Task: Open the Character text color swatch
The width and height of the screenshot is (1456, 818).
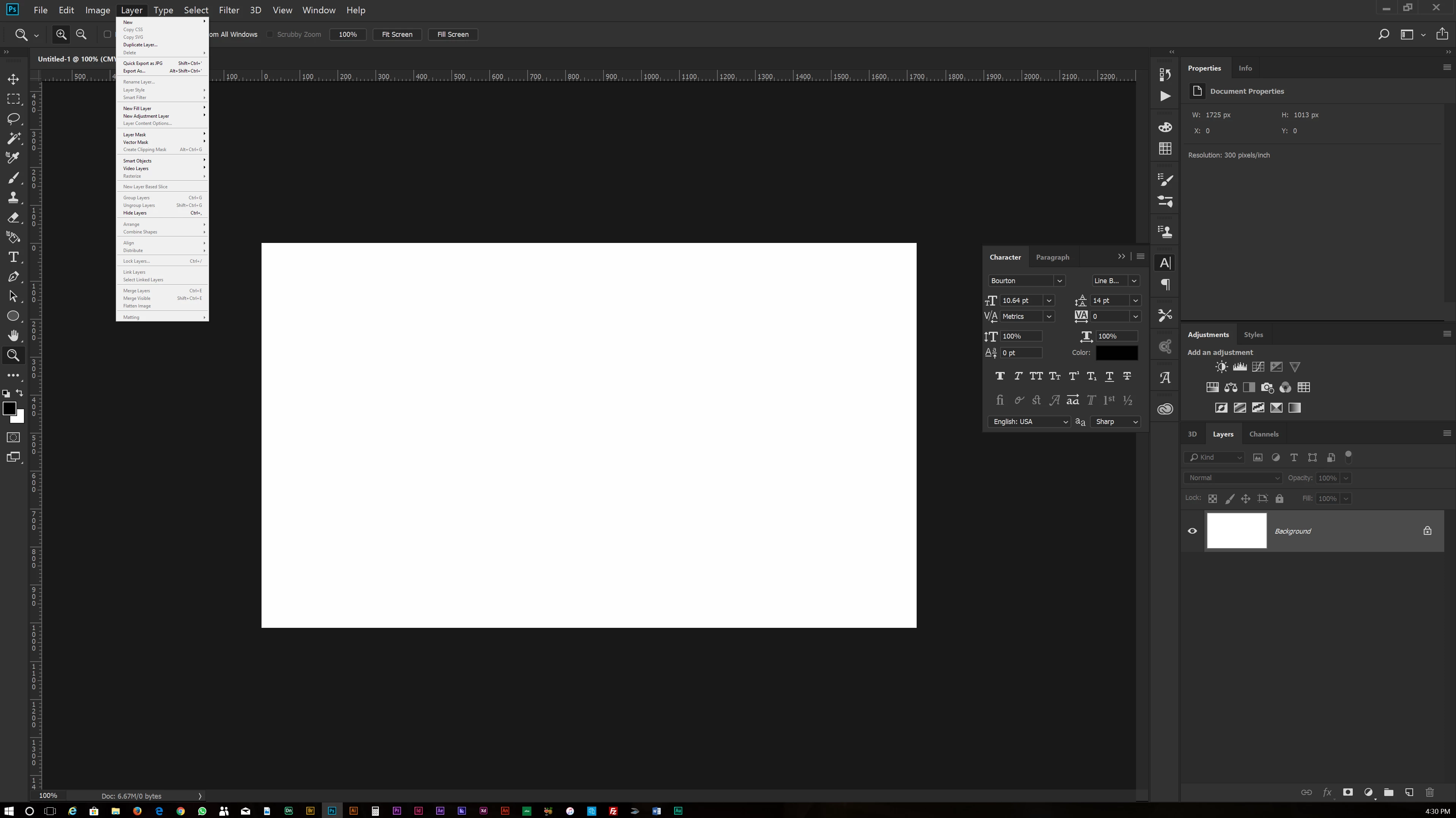Action: 1116,353
